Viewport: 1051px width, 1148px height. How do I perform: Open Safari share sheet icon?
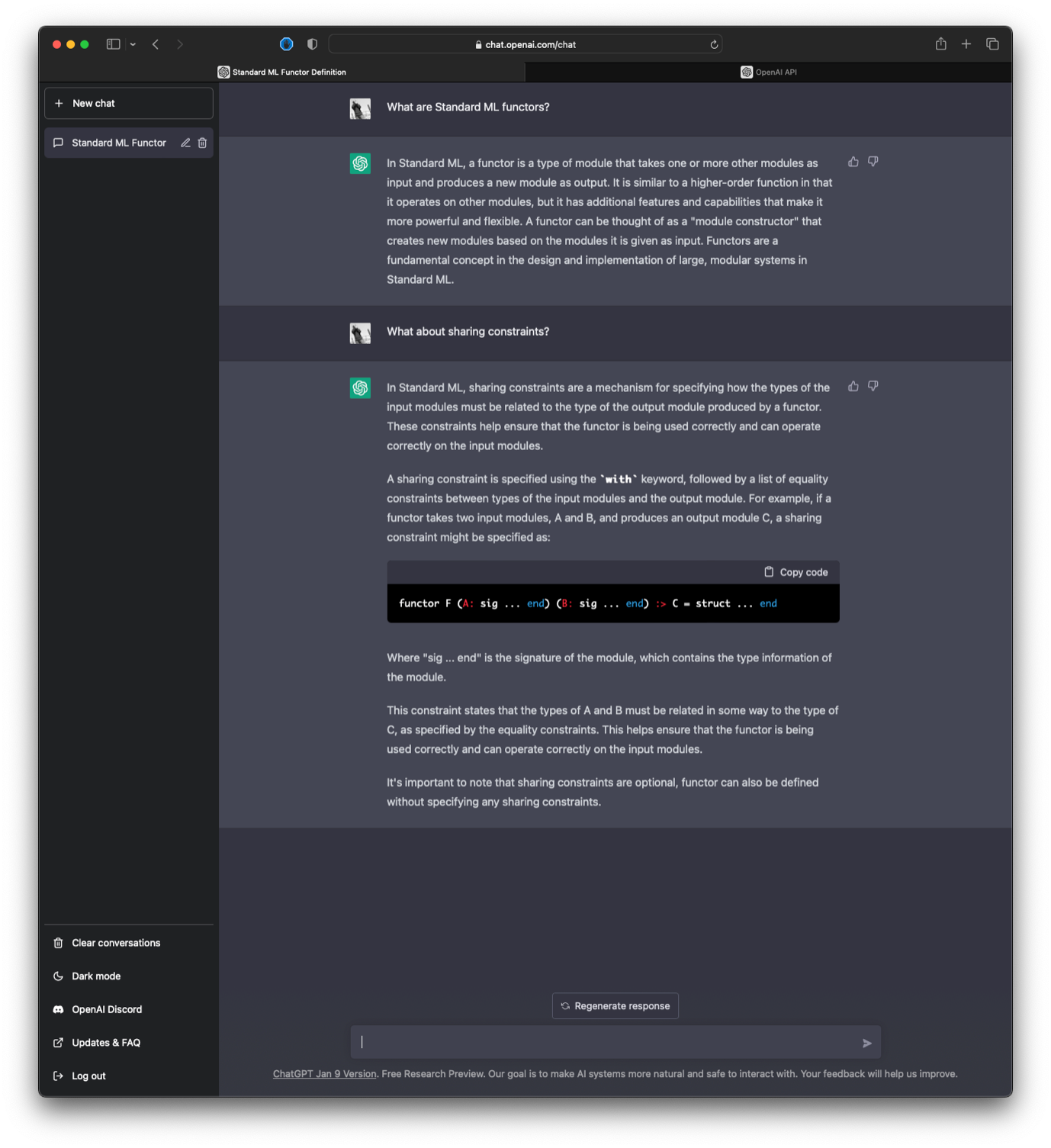940,44
